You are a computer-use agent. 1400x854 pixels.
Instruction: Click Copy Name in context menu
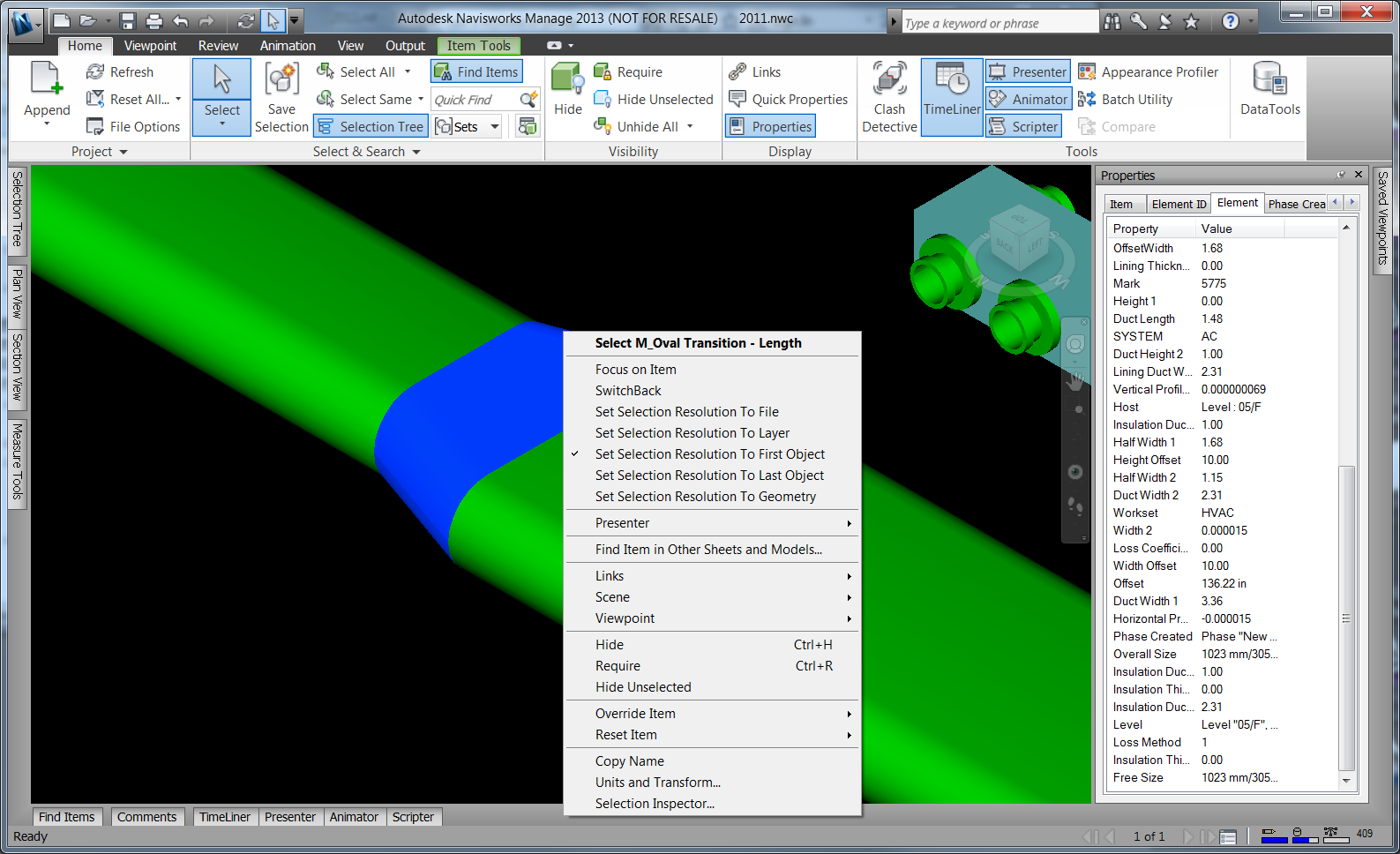pyautogui.click(x=713, y=761)
